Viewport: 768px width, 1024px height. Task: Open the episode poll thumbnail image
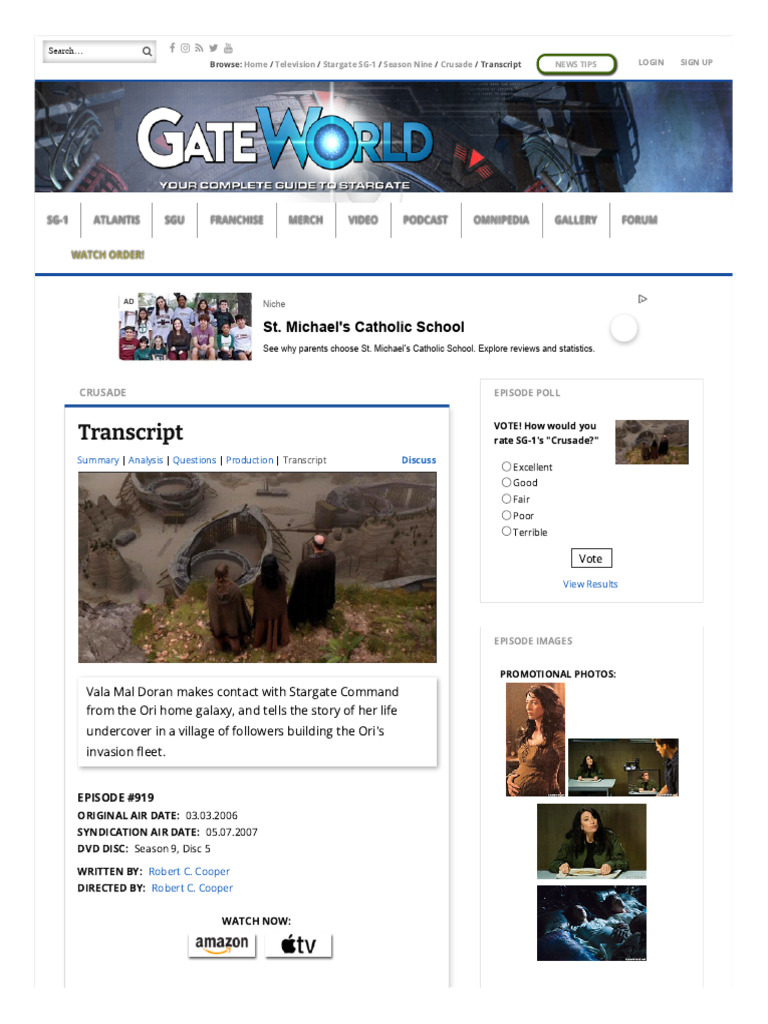[x=652, y=442]
